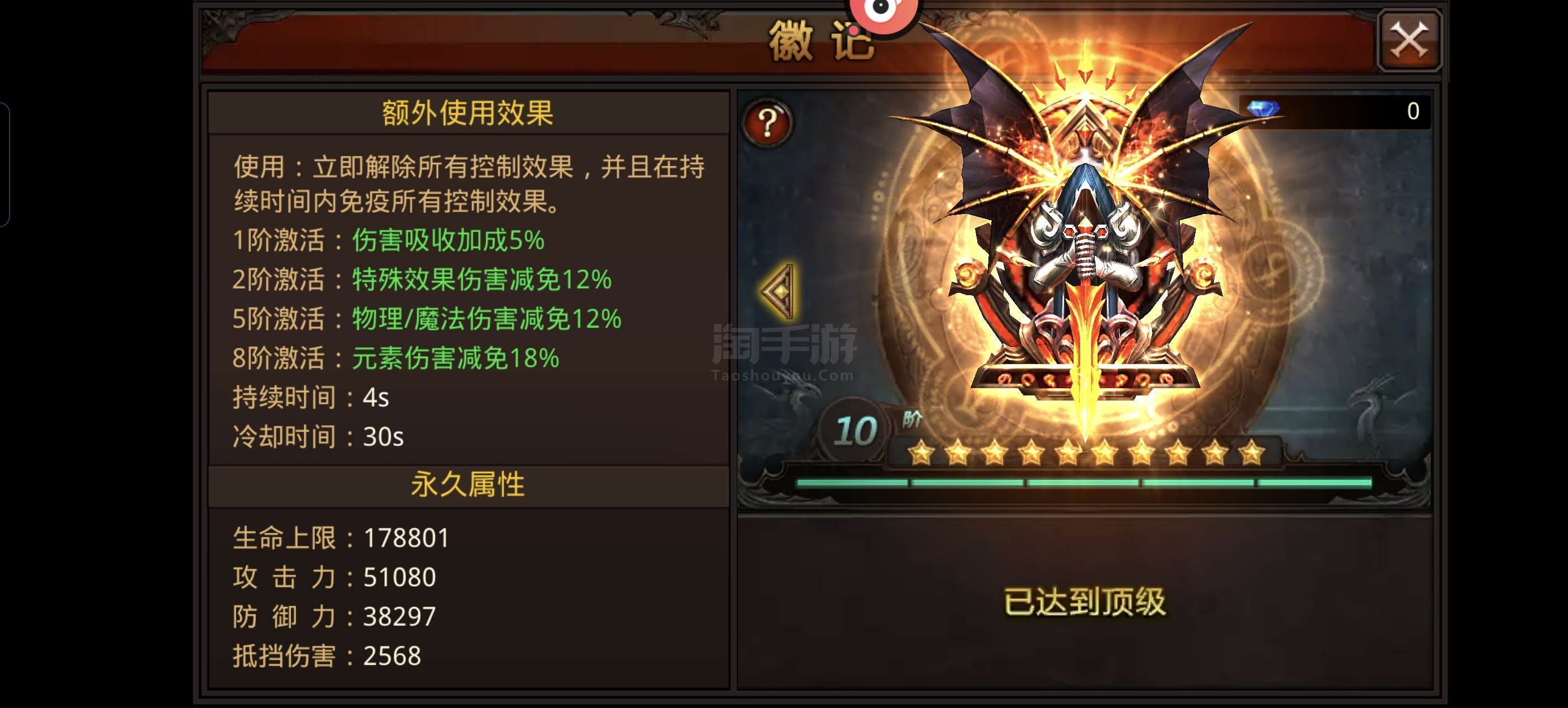
Task: Tap the blue diamond currency icon
Action: (1262, 110)
